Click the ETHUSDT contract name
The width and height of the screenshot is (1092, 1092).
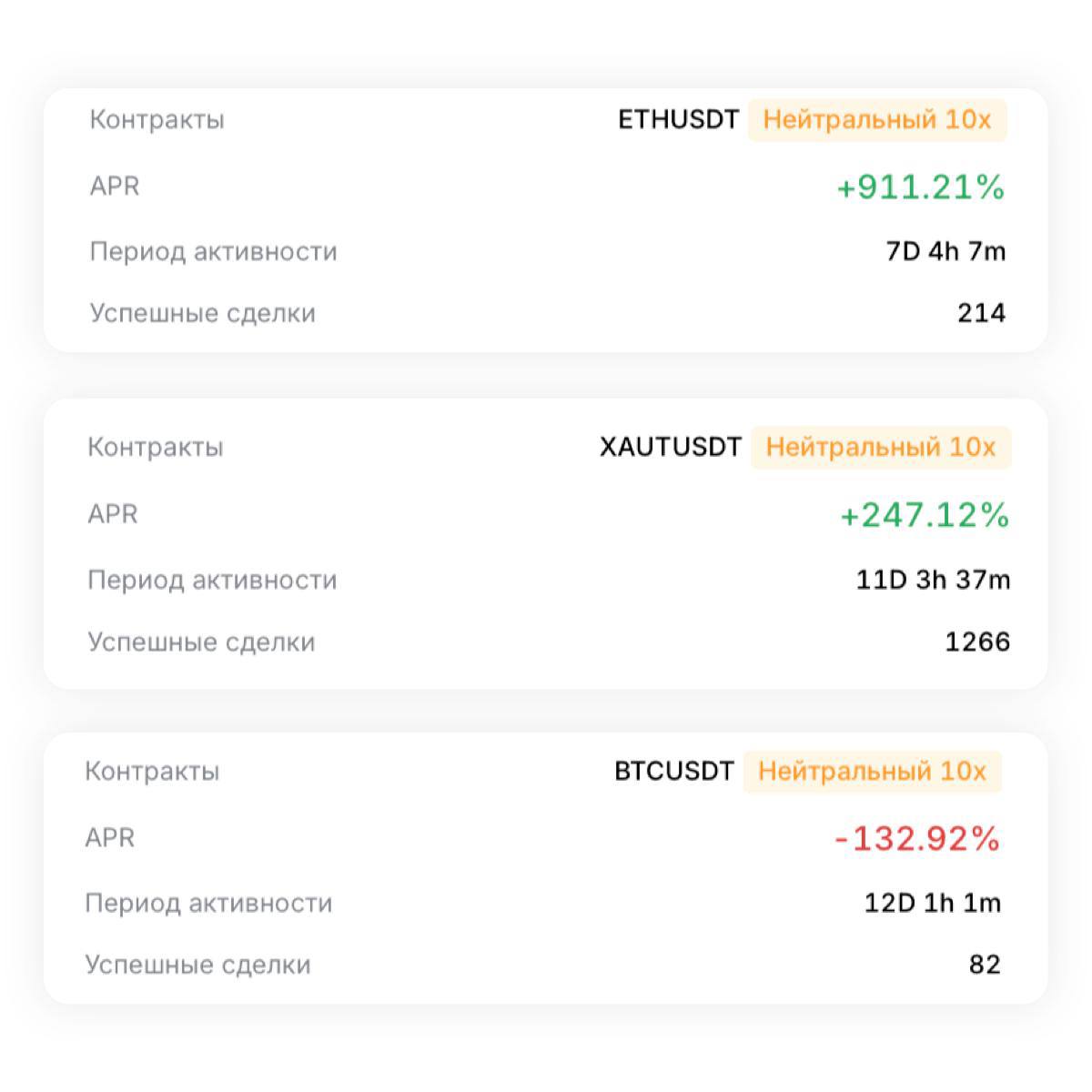point(678,120)
